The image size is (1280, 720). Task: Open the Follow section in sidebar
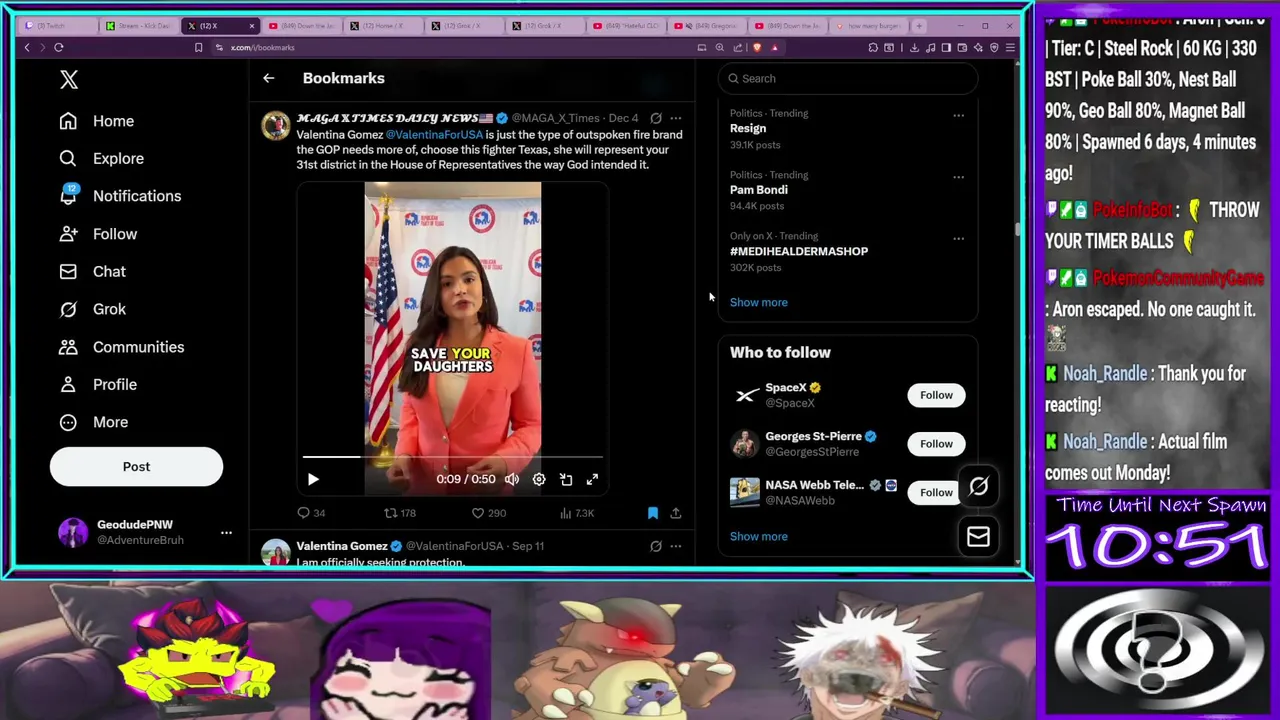[98, 234]
